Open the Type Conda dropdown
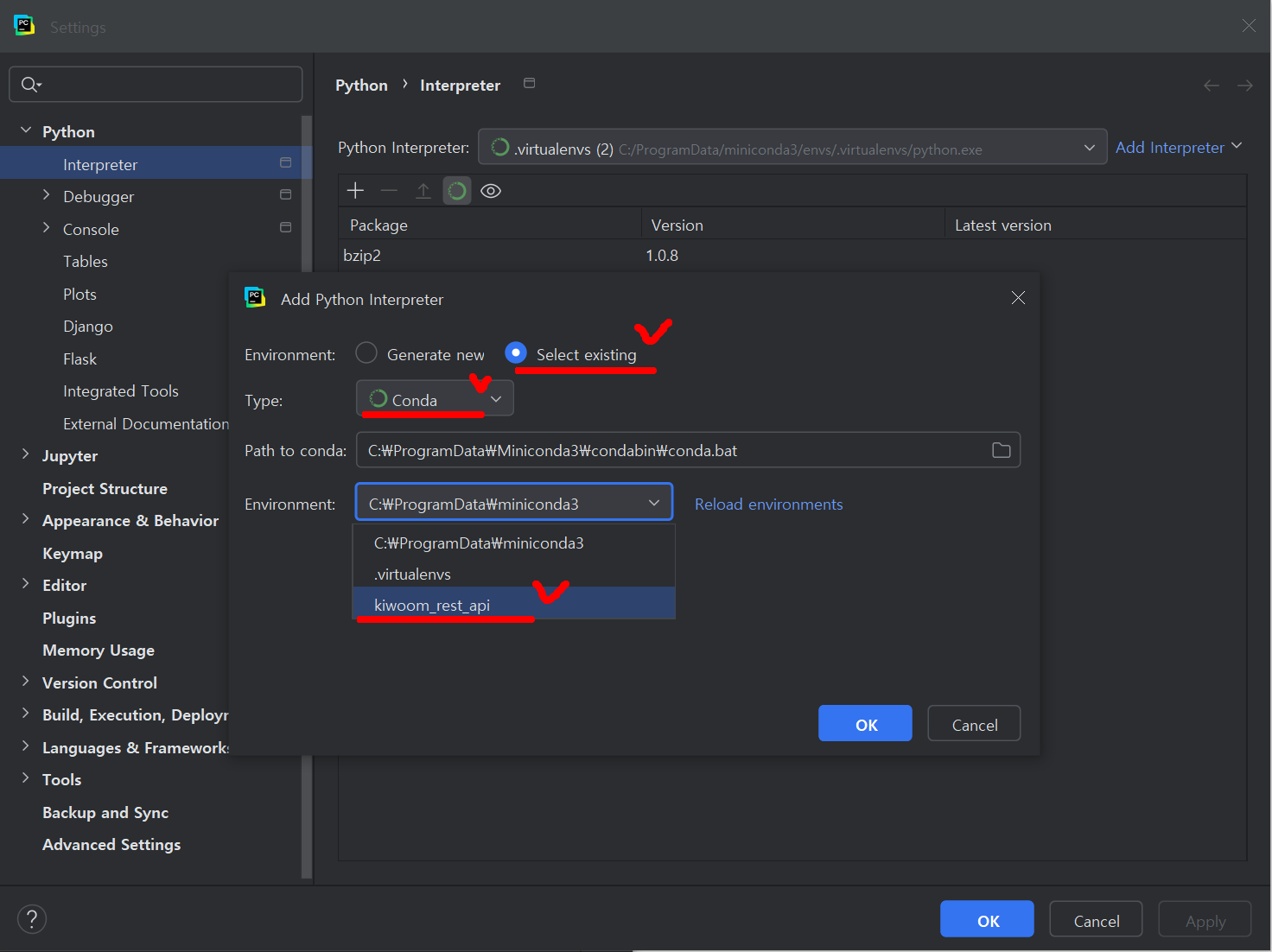The height and width of the screenshot is (952, 1272). [x=435, y=399]
